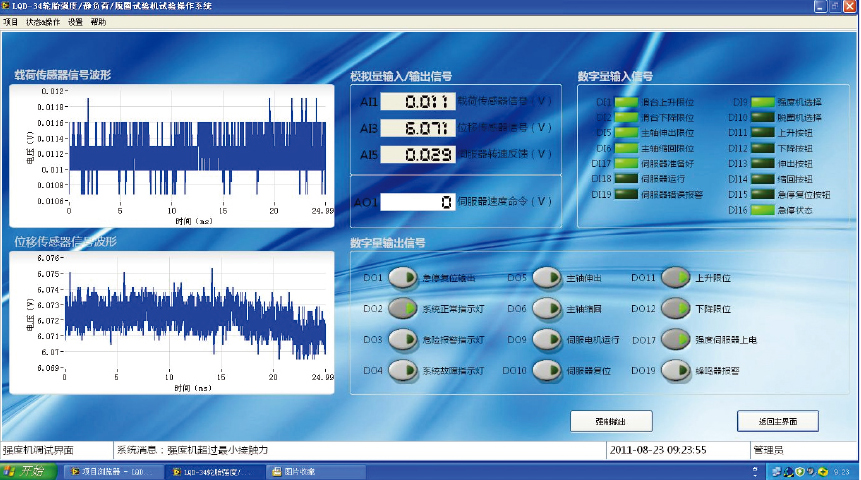Viewport: 861px width, 480px height.
Task: Toggle the DO11 upper limit output
Action: tap(676, 277)
